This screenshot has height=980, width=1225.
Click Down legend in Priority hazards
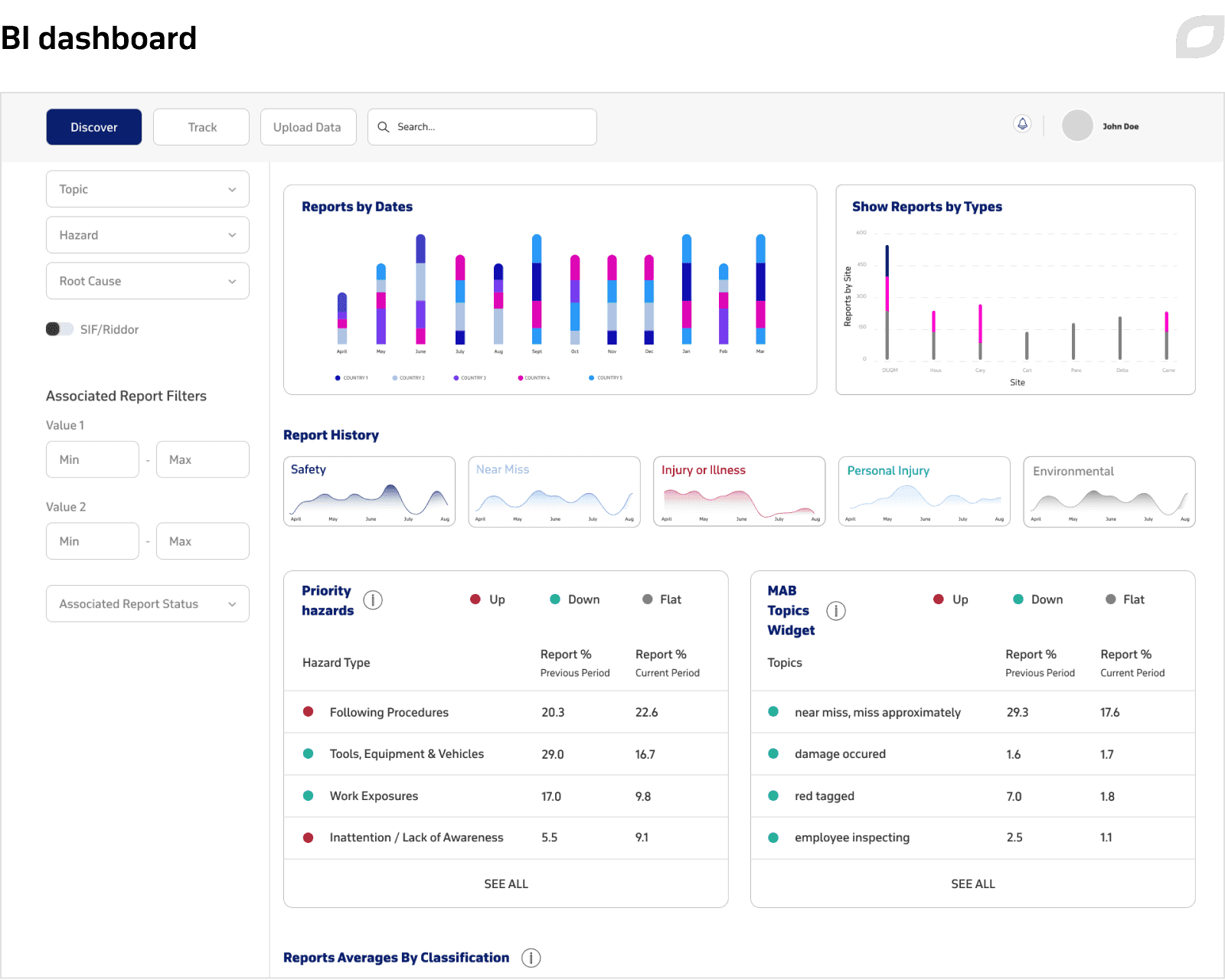[x=575, y=599]
